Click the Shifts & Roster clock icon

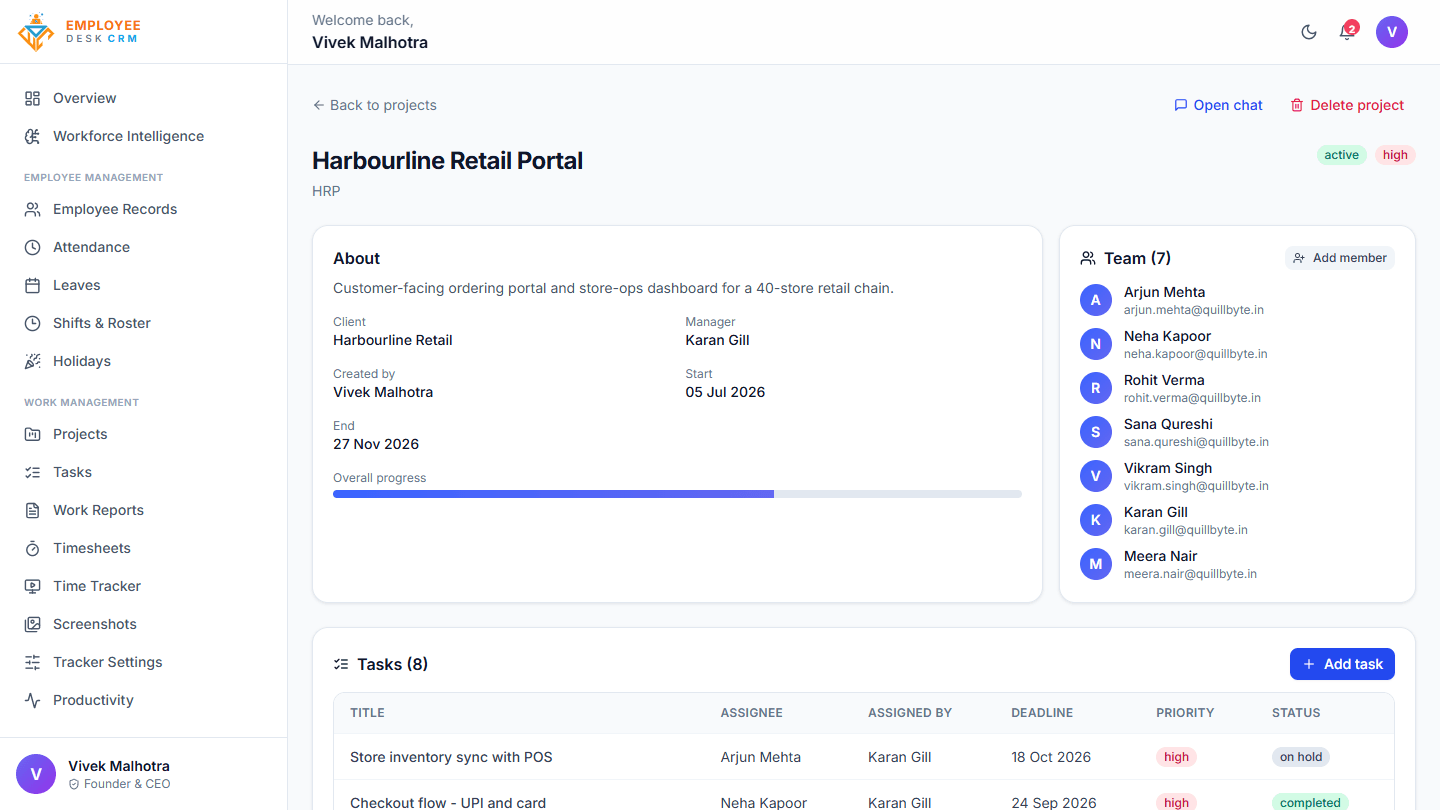click(33, 323)
